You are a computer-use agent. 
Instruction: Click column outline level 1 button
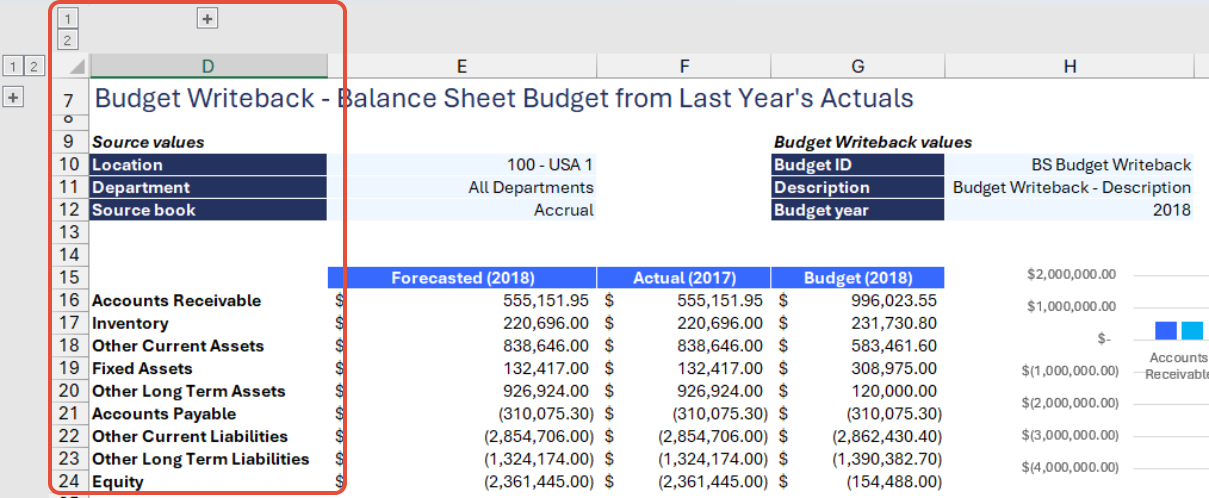click(68, 18)
